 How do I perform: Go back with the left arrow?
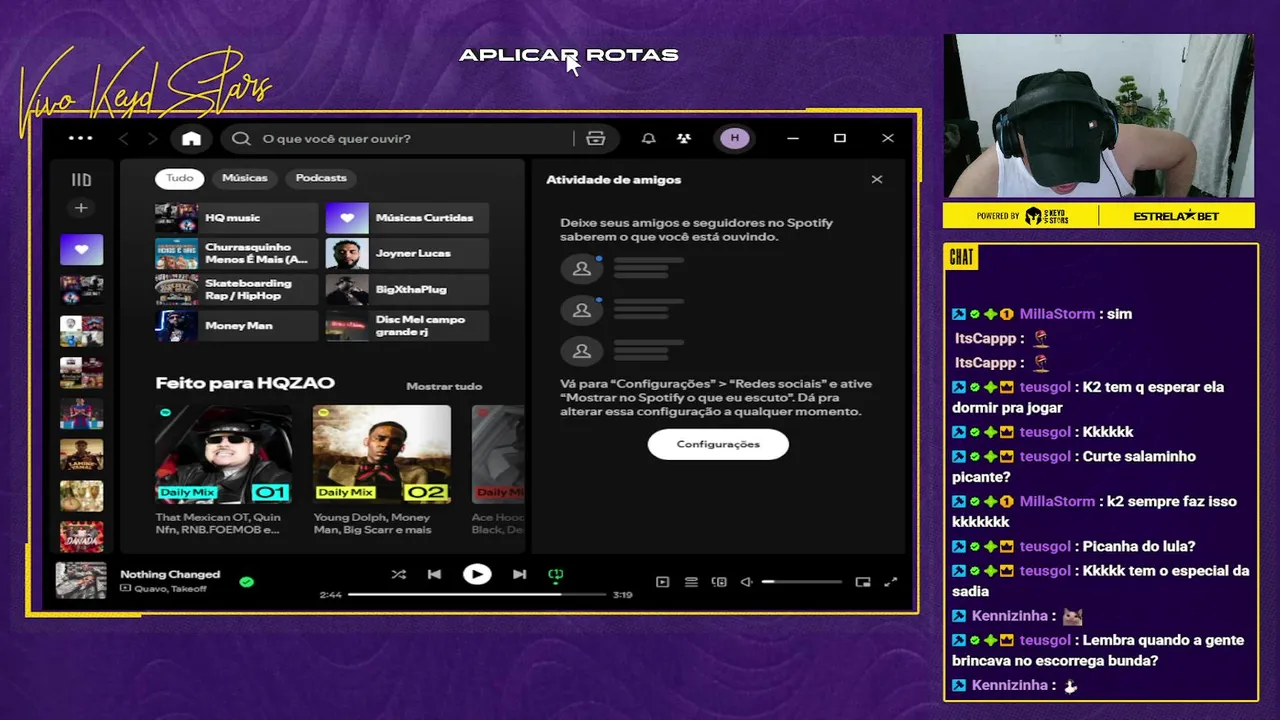(x=124, y=139)
